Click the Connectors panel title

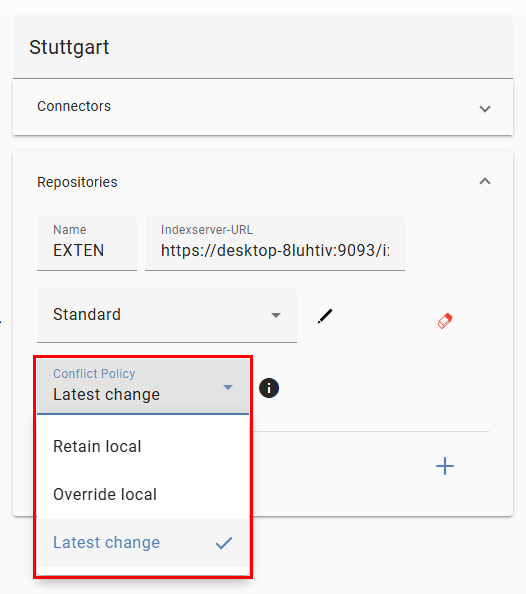point(74,106)
